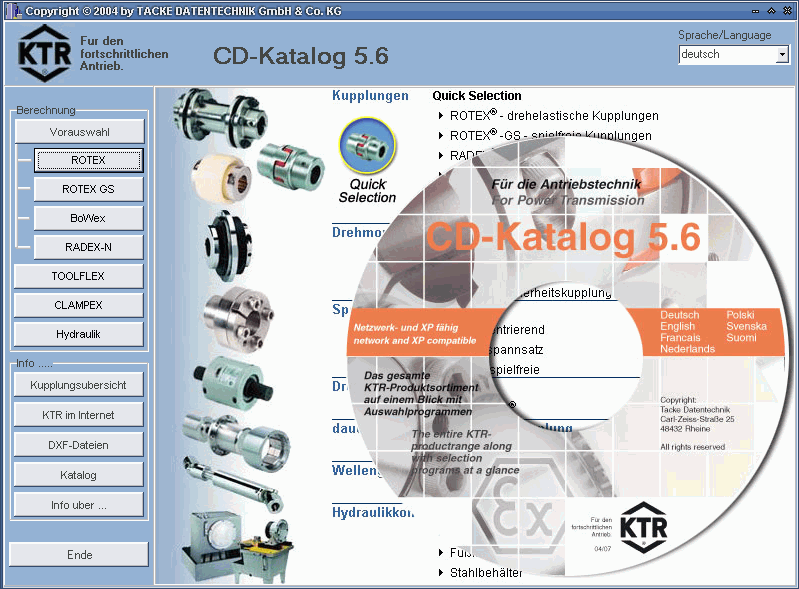Click the Quick Selection coupling icon
This screenshot has width=799, height=589.
click(367, 146)
